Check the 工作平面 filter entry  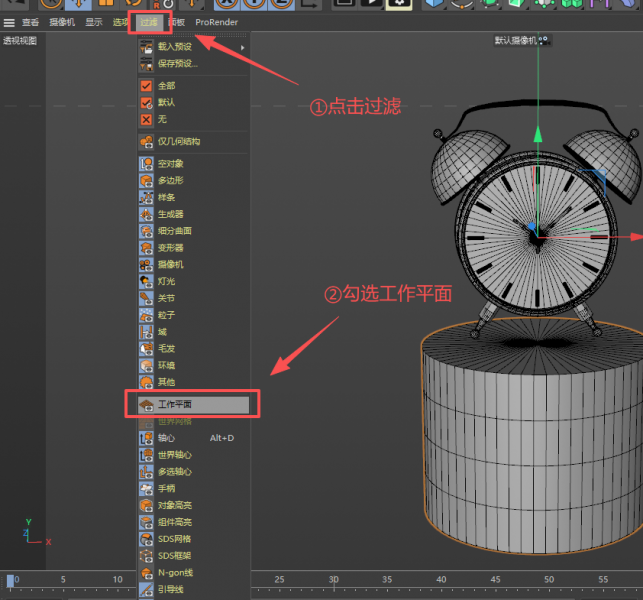193,405
